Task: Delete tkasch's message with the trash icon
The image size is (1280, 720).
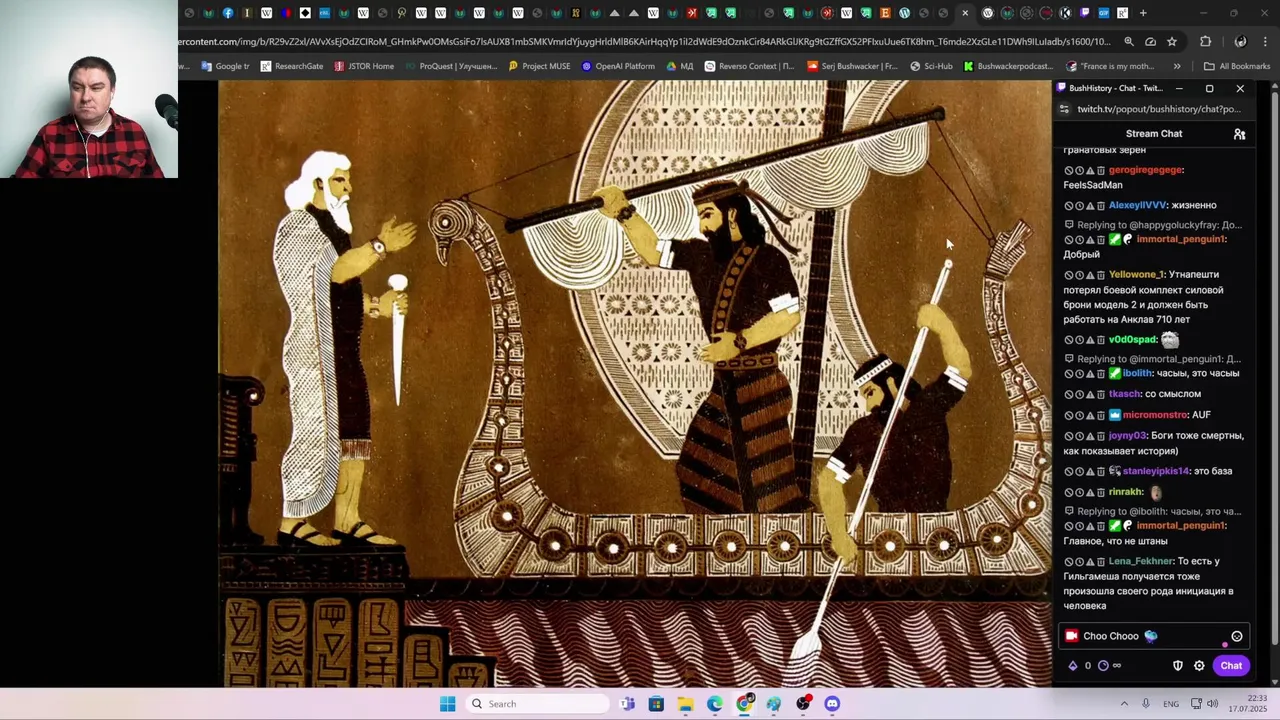Action: point(1101,394)
